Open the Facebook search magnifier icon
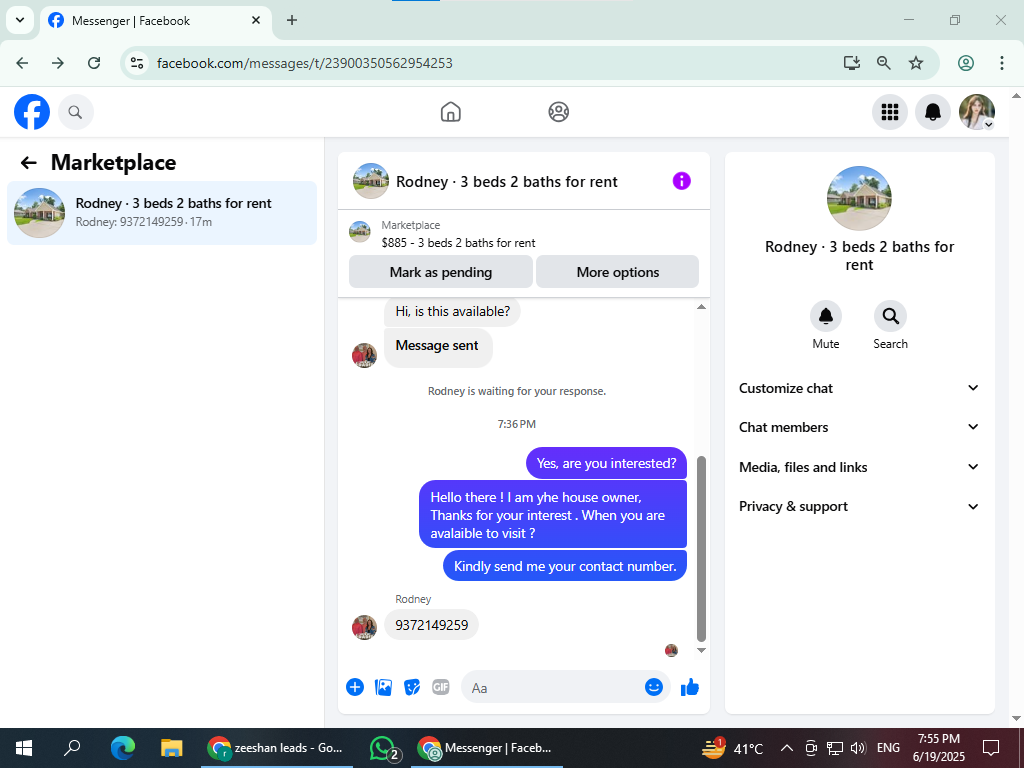This screenshot has height=768, width=1024. [x=76, y=112]
